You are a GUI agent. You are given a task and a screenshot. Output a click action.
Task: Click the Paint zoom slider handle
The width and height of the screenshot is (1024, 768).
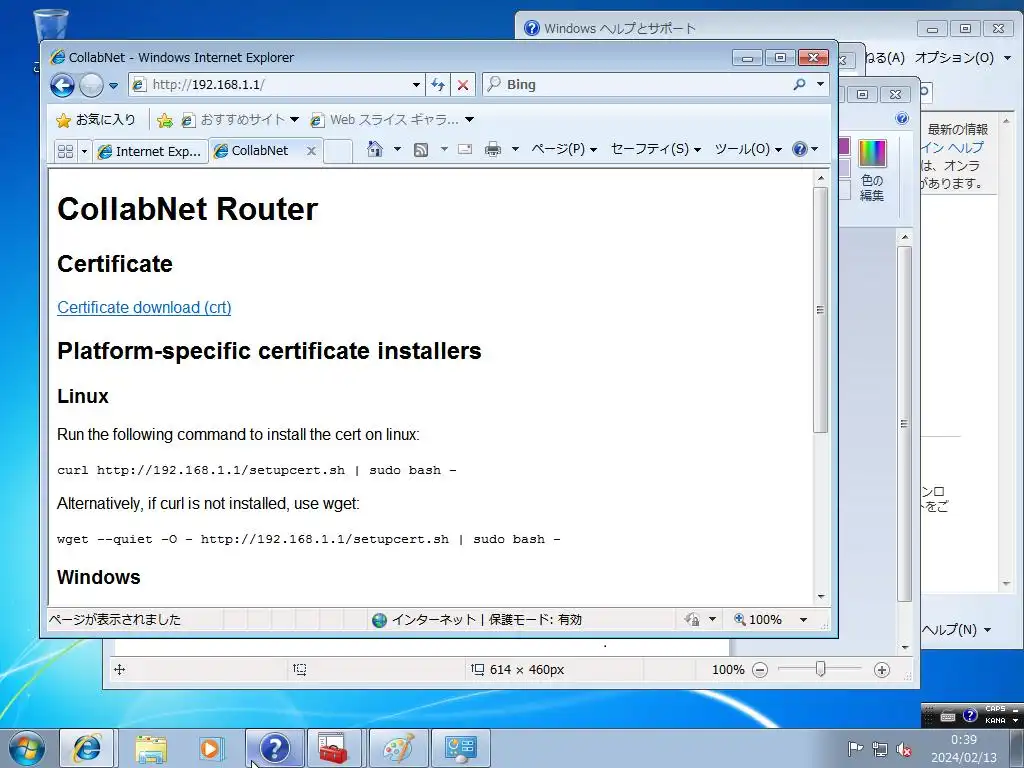coord(821,669)
